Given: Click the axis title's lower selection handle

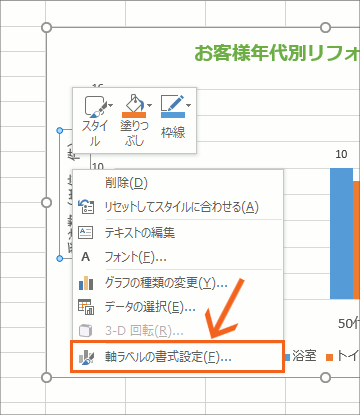Looking at the screenshot, I should click(60, 258).
